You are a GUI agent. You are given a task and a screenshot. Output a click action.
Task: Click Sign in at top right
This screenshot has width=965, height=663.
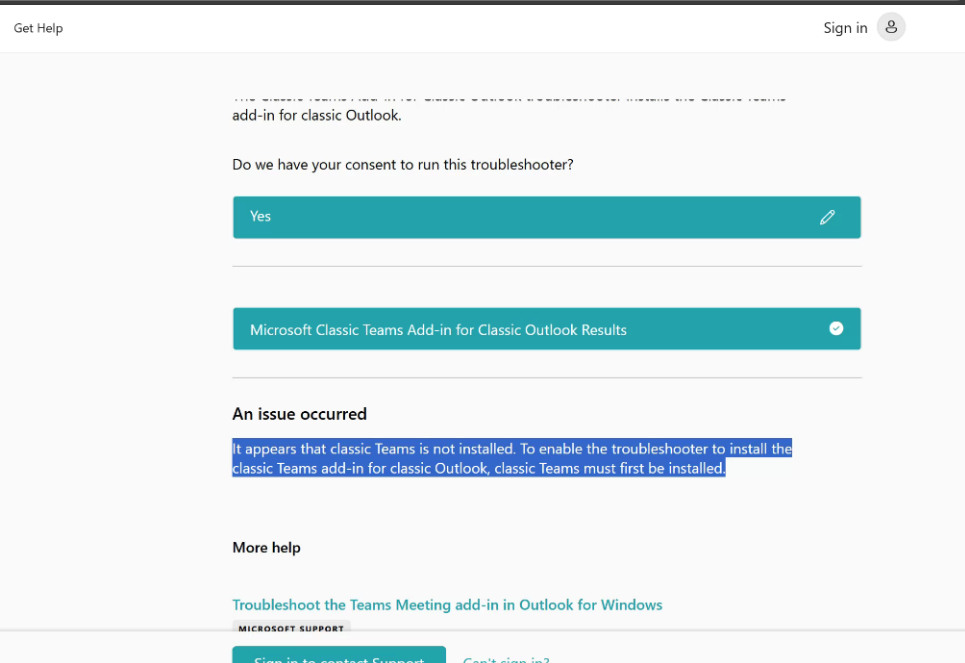845,28
